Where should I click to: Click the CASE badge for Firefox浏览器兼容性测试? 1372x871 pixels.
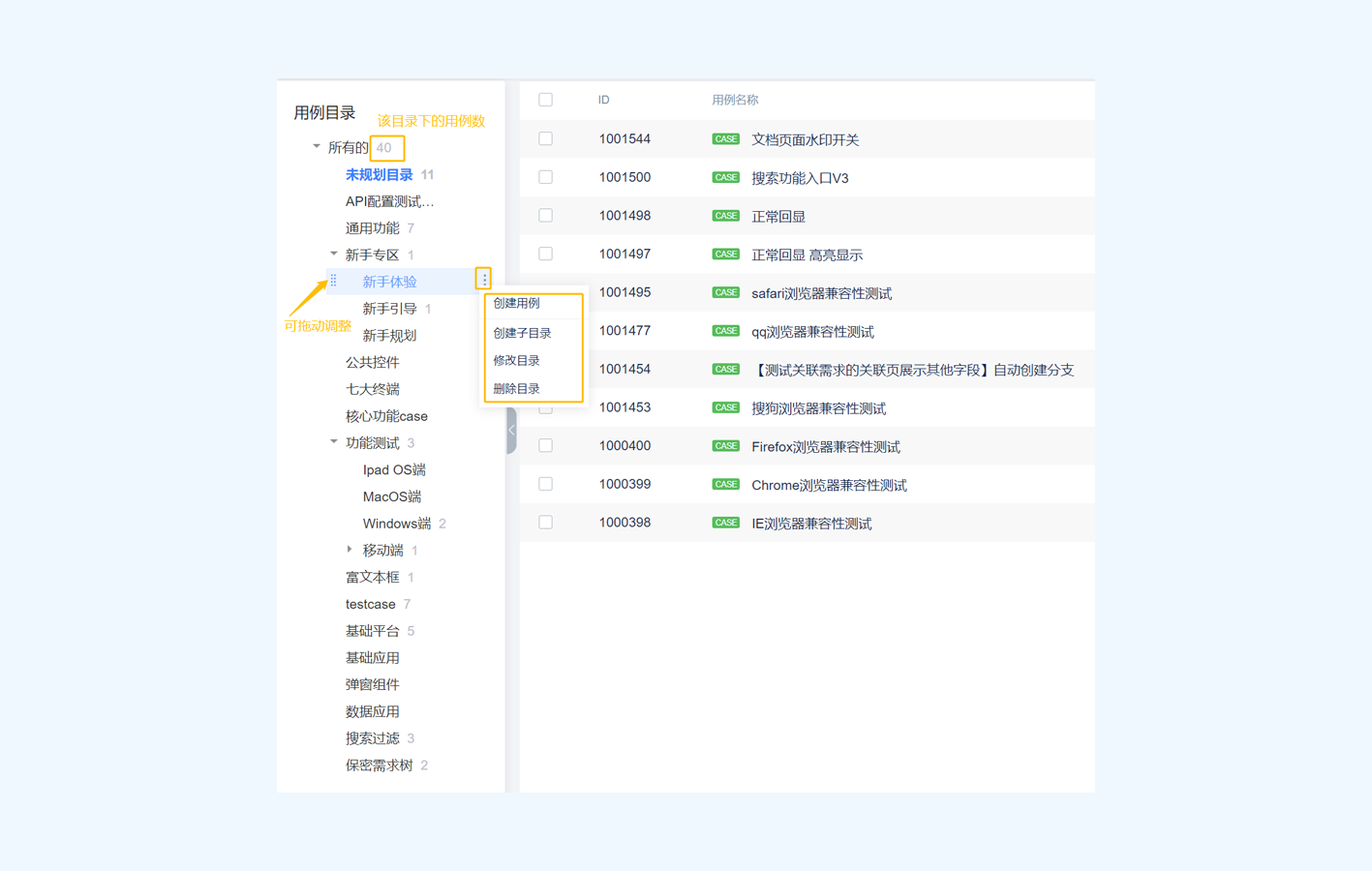725,446
